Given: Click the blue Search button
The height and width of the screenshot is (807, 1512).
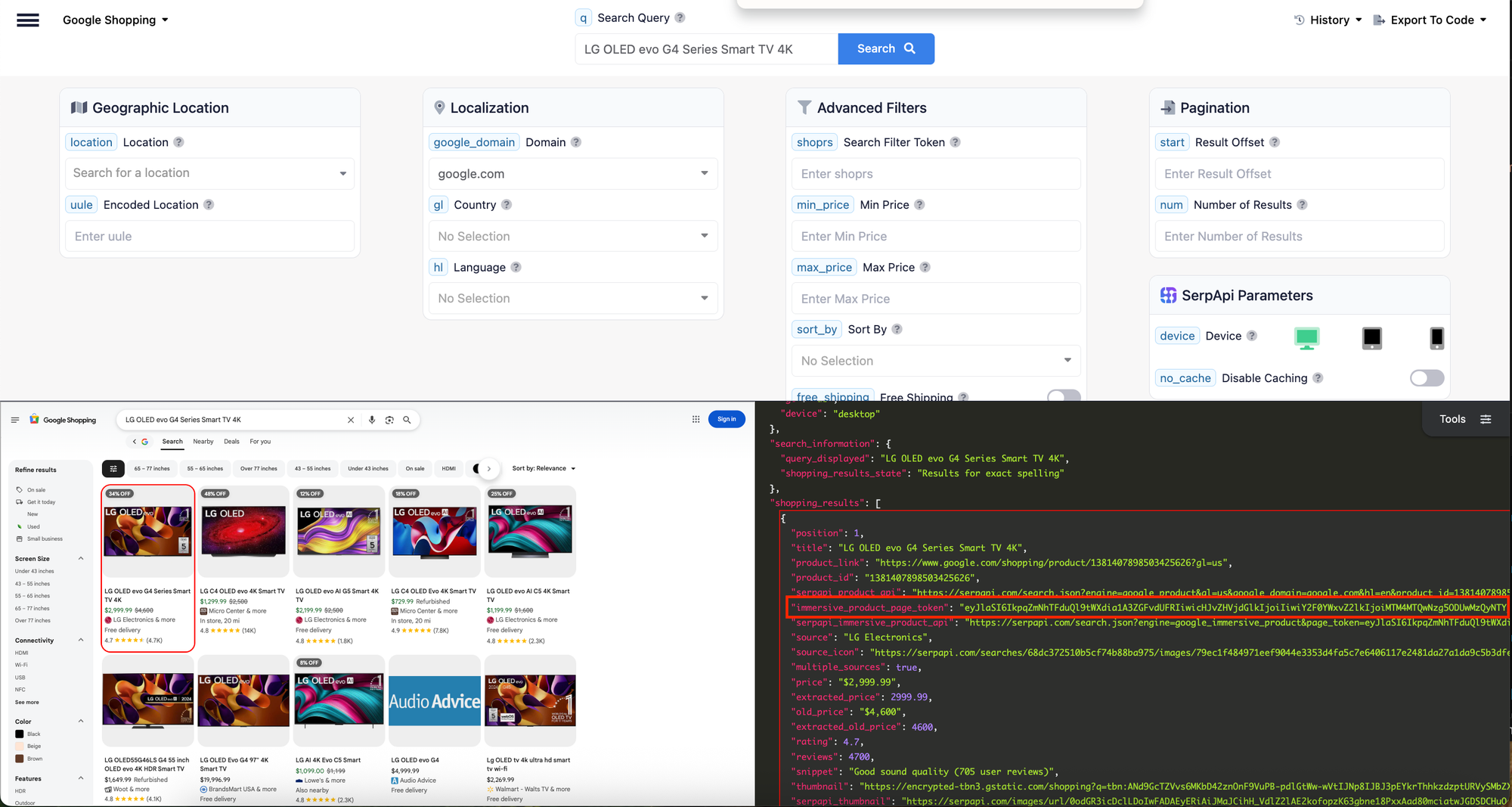Looking at the screenshot, I should coord(886,48).
